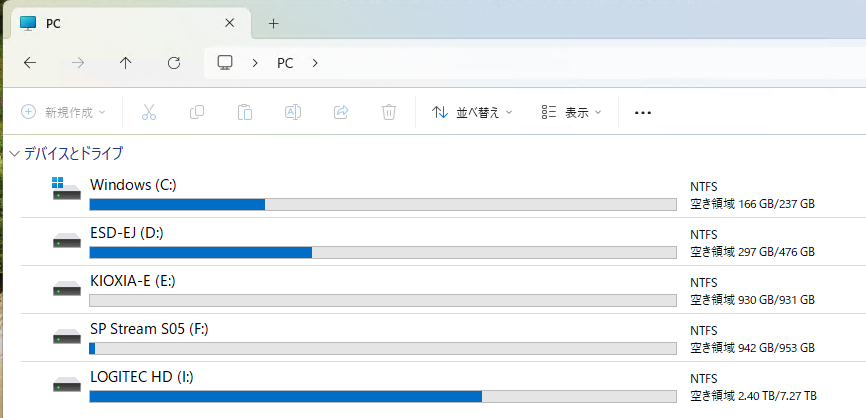Open the 並べ替え sort dropdown
The image size is (866, 418).
pyautogui.click(x=472, y=112)
